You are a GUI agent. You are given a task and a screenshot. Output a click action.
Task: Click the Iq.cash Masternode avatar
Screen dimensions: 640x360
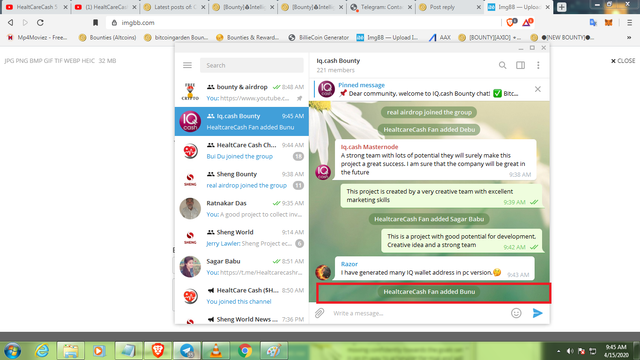tap(323, 171)
